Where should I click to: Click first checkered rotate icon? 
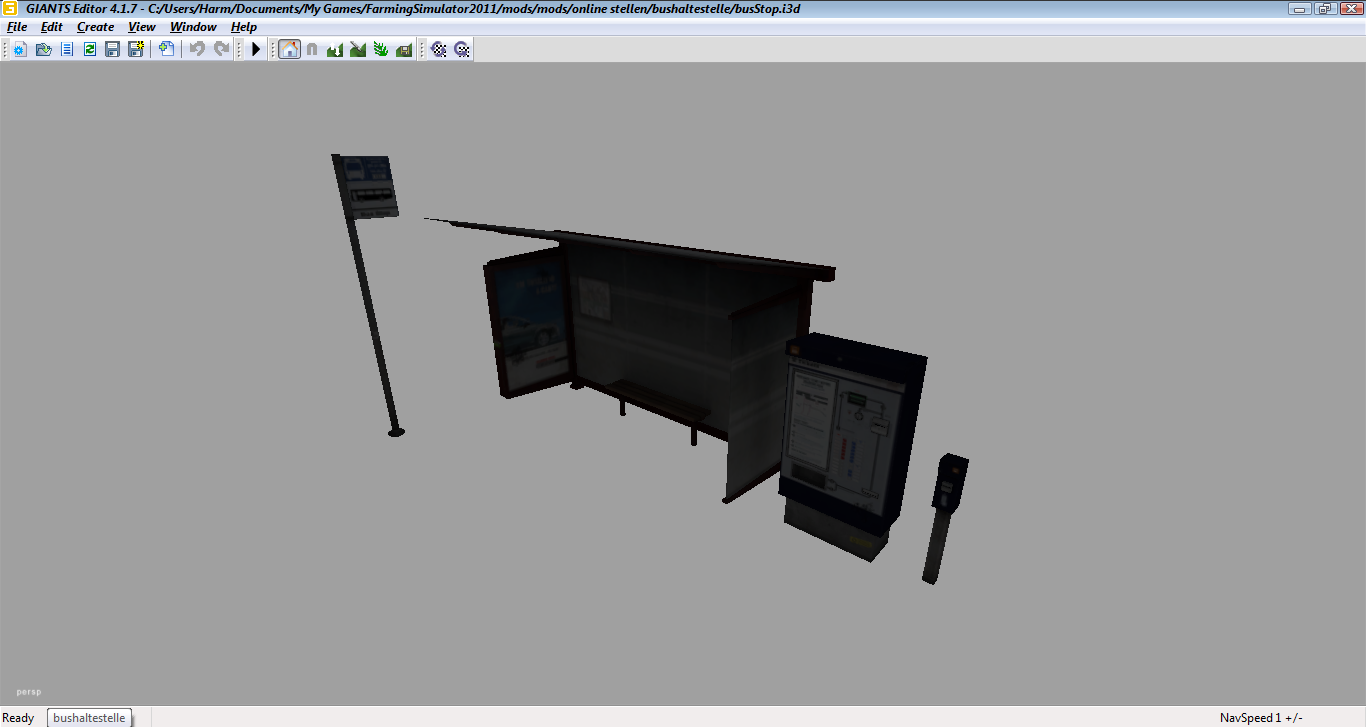click(x=438, y=49)
